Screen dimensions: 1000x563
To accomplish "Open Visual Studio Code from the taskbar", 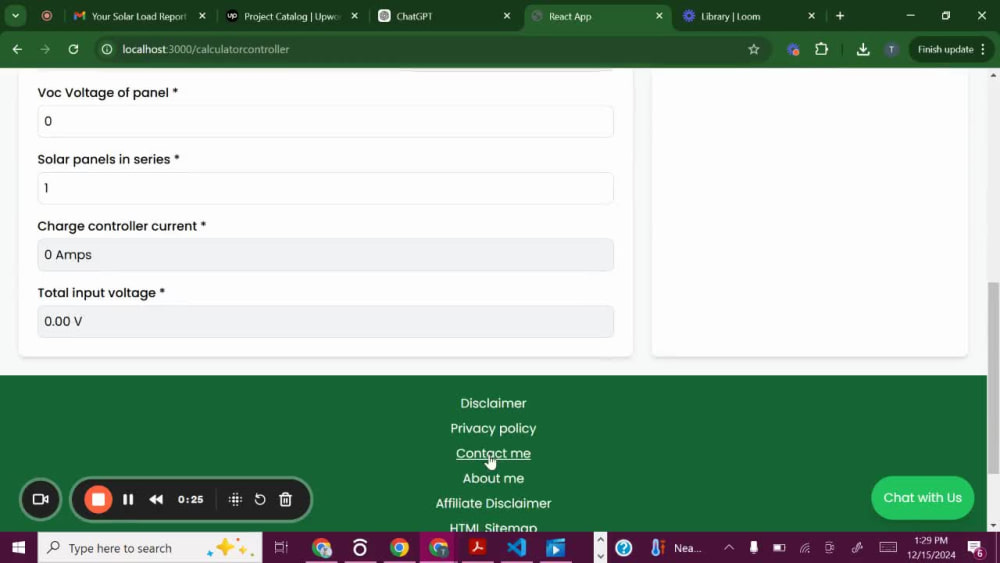I will point(517,548).
